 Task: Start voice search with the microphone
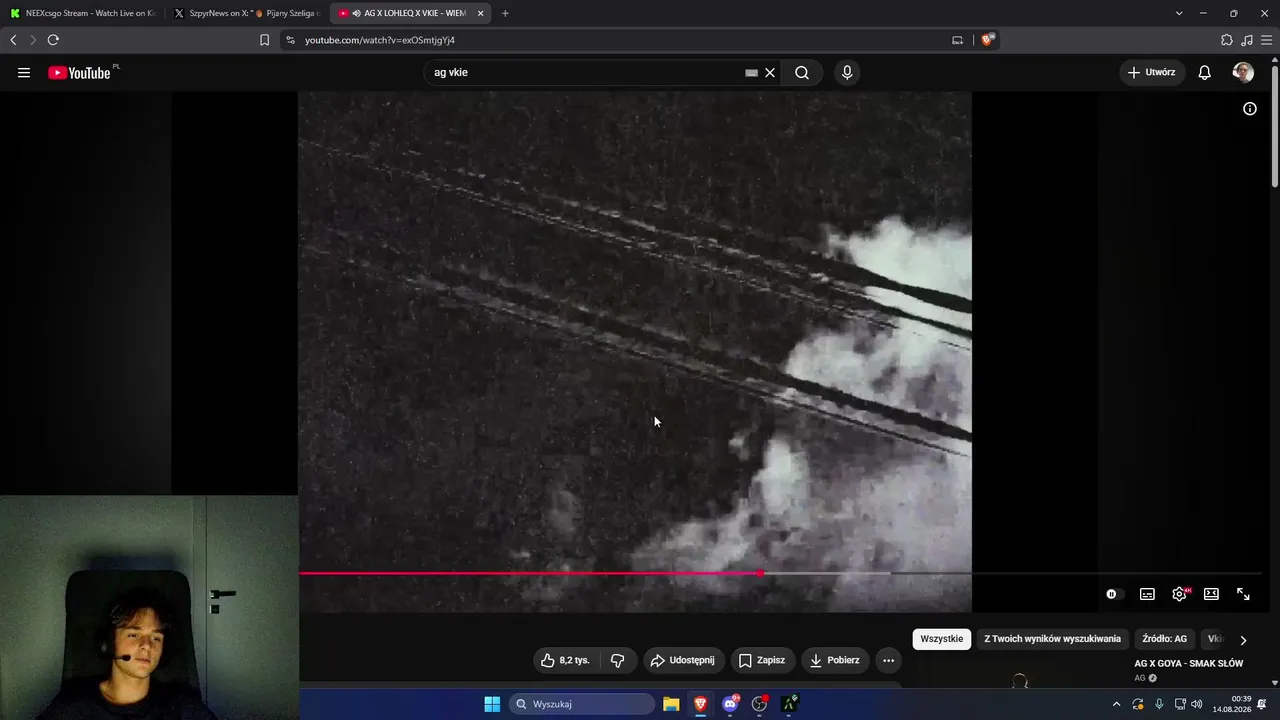847,73
